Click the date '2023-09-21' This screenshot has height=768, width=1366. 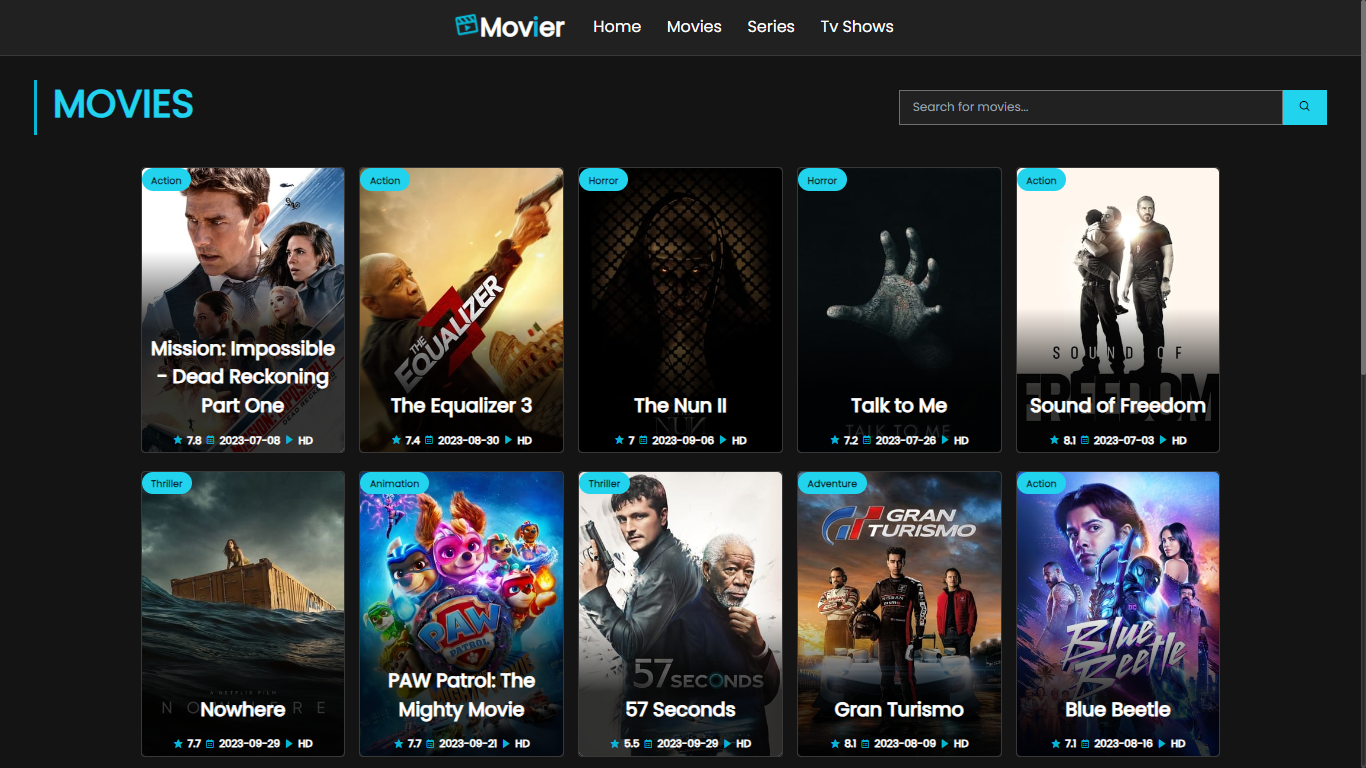(468, 744)
